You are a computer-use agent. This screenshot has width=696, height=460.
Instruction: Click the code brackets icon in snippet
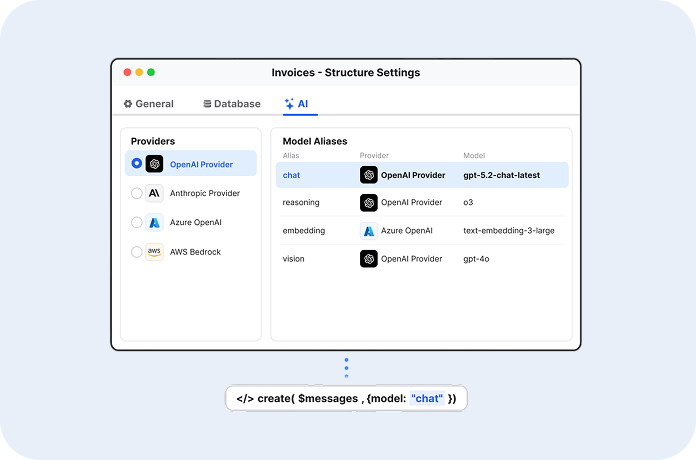pyautogui.click(x=245, y=398)
